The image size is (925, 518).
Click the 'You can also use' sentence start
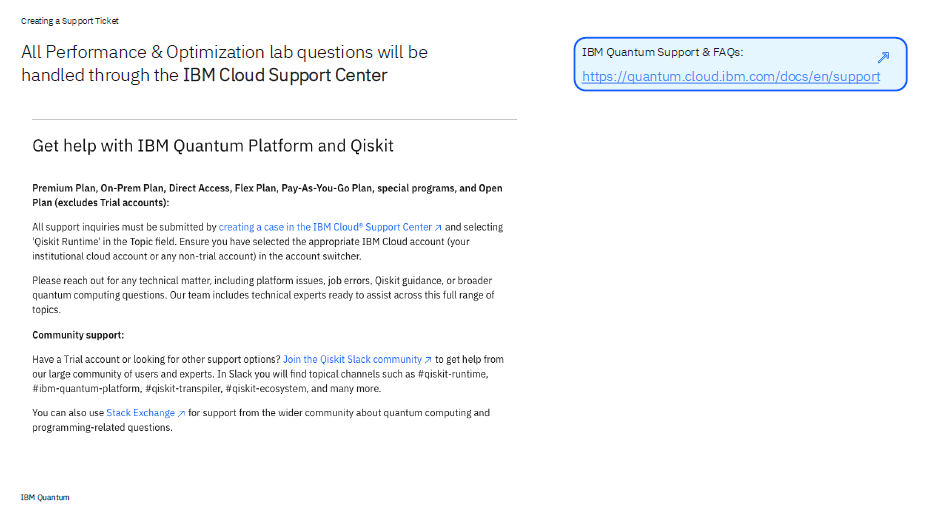(x=68, y=413)
